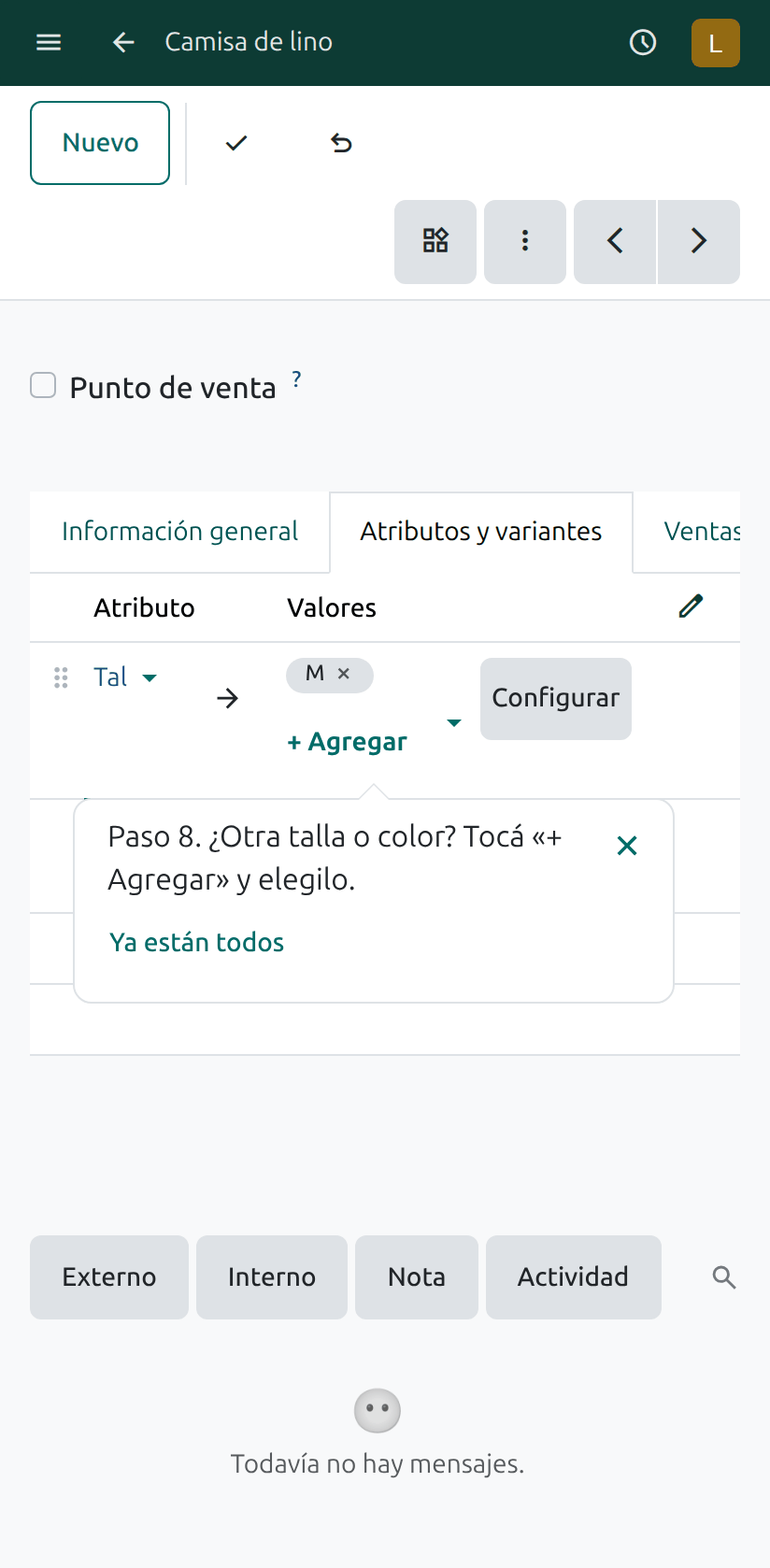Open the user avatar L menu
Viewport: 770px width, 1568px height.
click(x=716, y=43)
